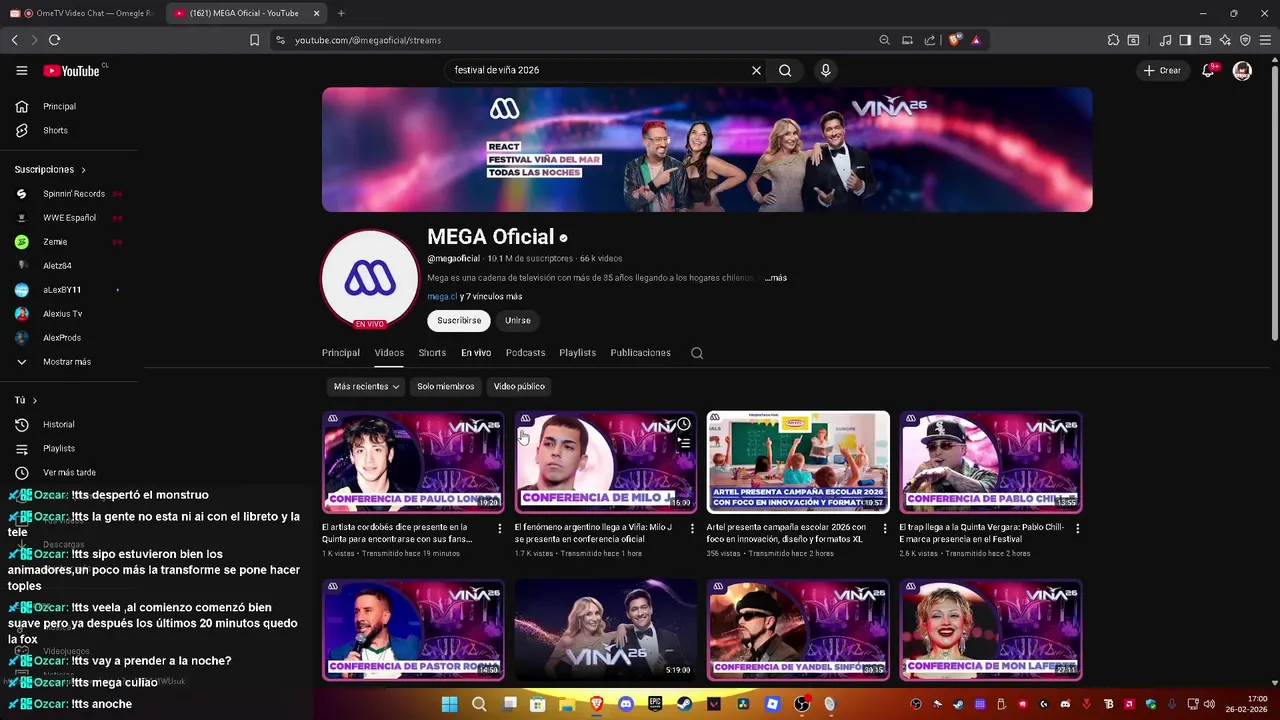Open the mega.cl link
The width and height of the screenshot is (1280, 720).
(x=442, y=297)
